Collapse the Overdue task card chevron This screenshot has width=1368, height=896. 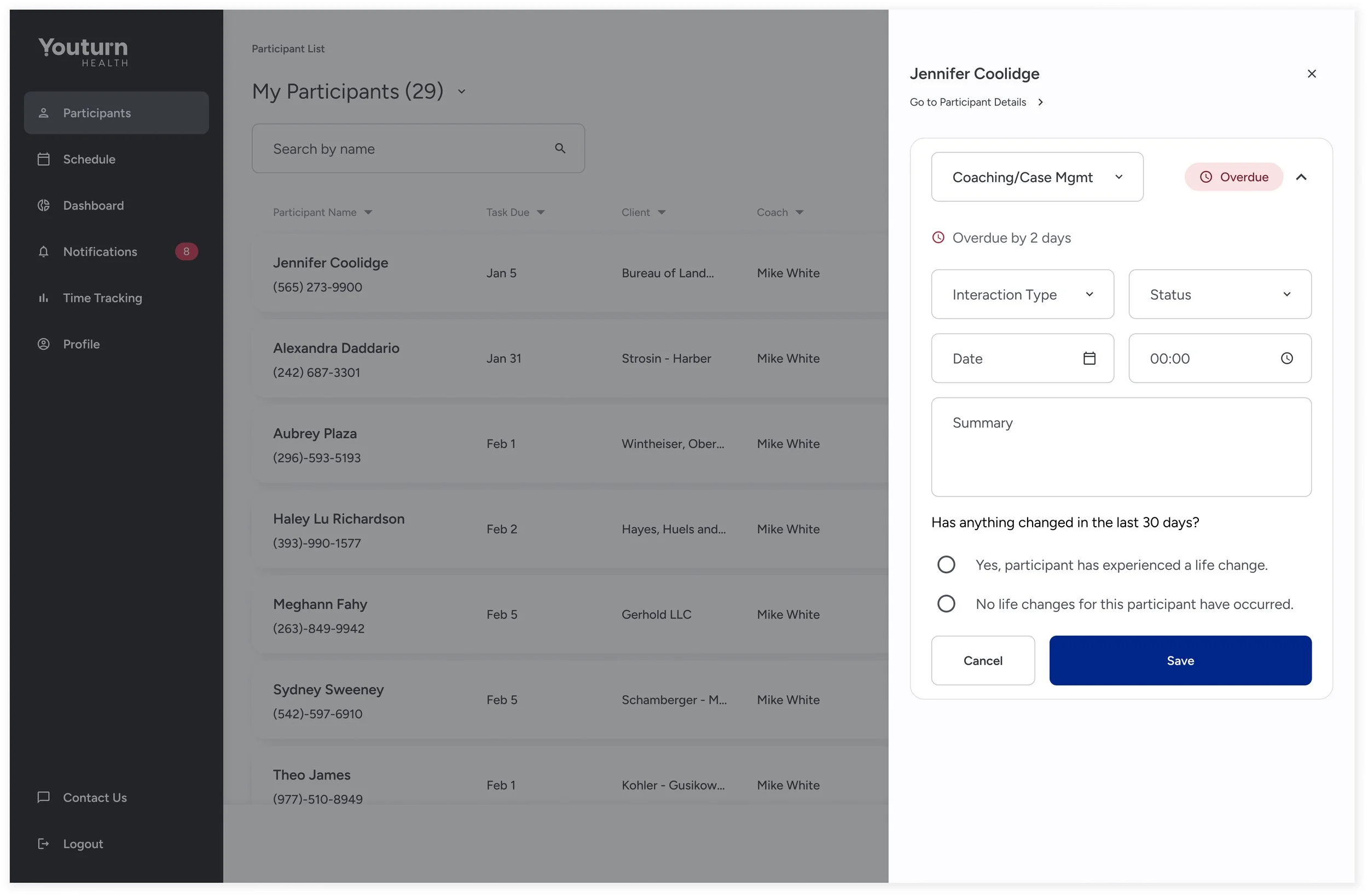1301,177
